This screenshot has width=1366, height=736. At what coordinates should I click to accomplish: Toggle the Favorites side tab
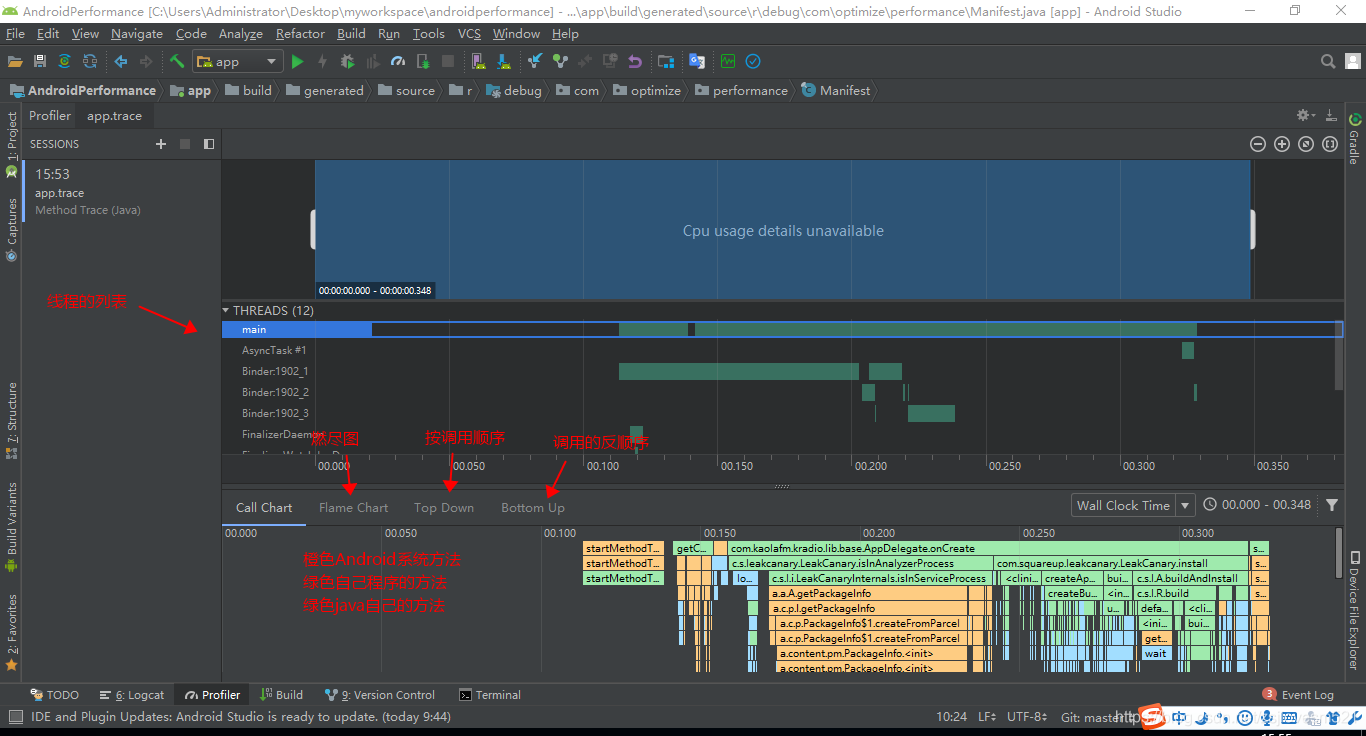[12, 632]
